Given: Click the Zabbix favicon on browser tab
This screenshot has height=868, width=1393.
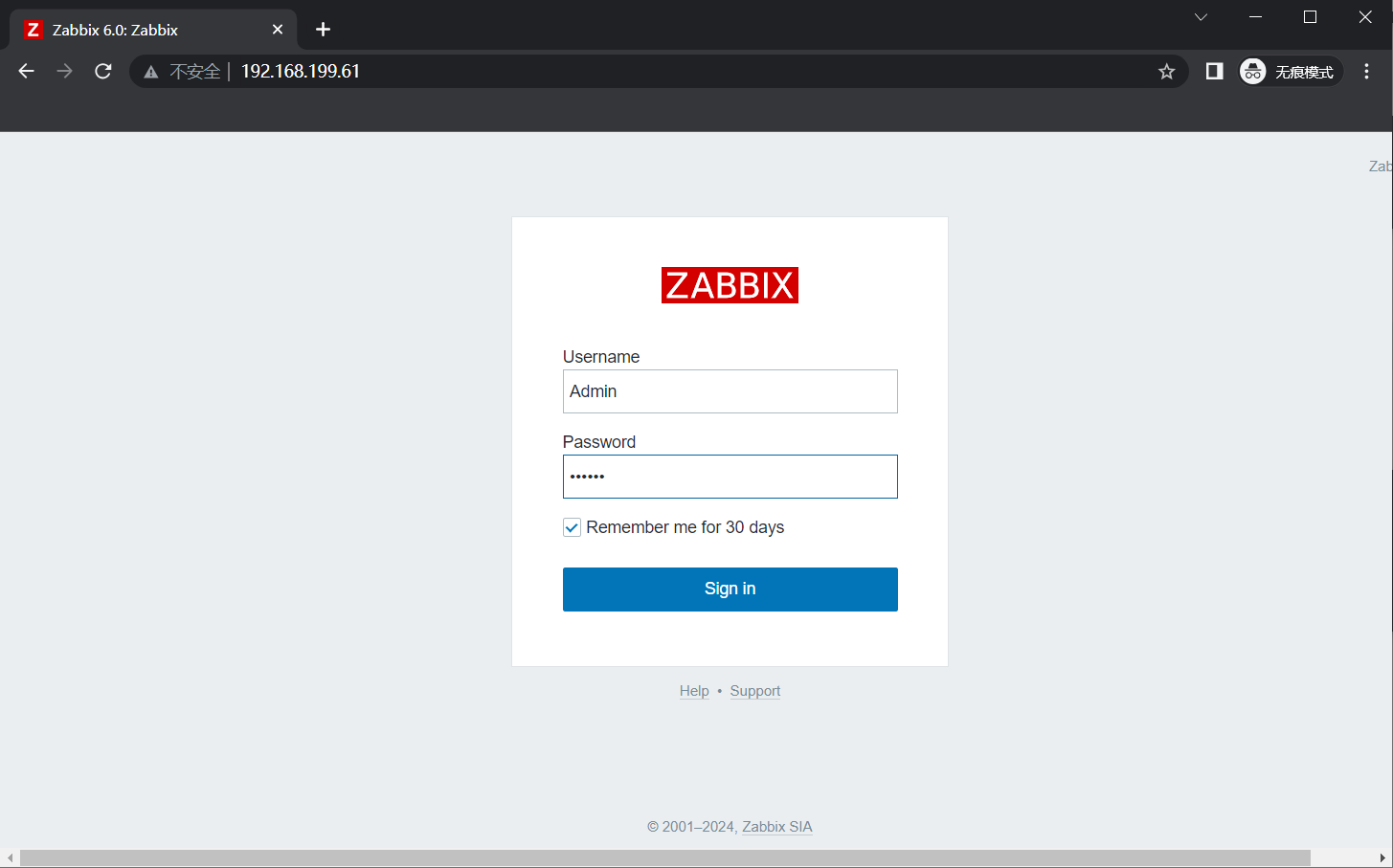Looking at the screenshot, I should click(x=33, y=29).
